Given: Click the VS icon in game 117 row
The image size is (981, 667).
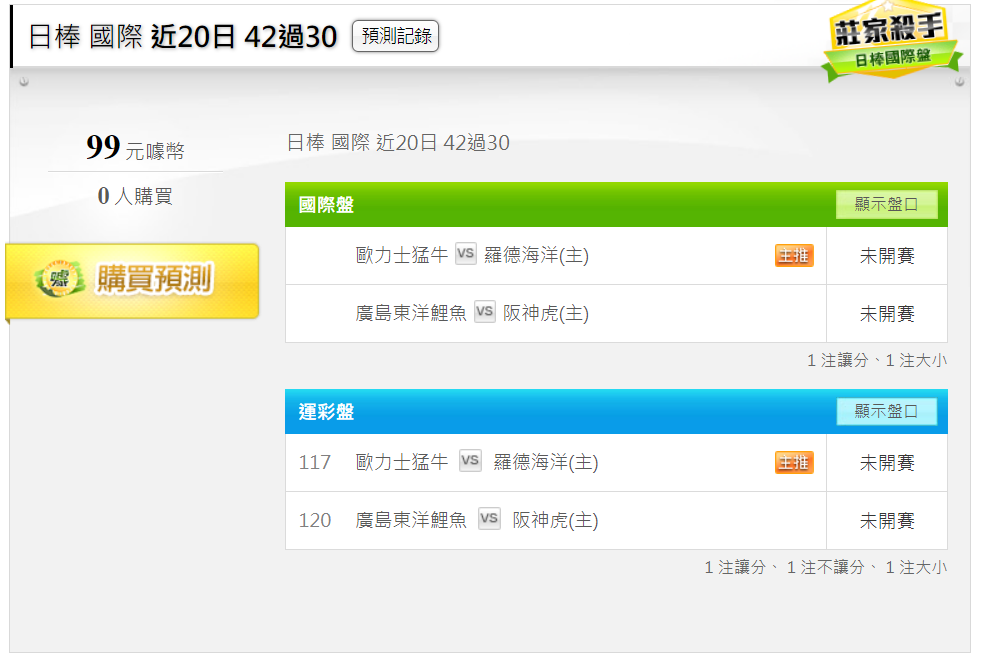Looking at the screenshot, I should [470, 461].
